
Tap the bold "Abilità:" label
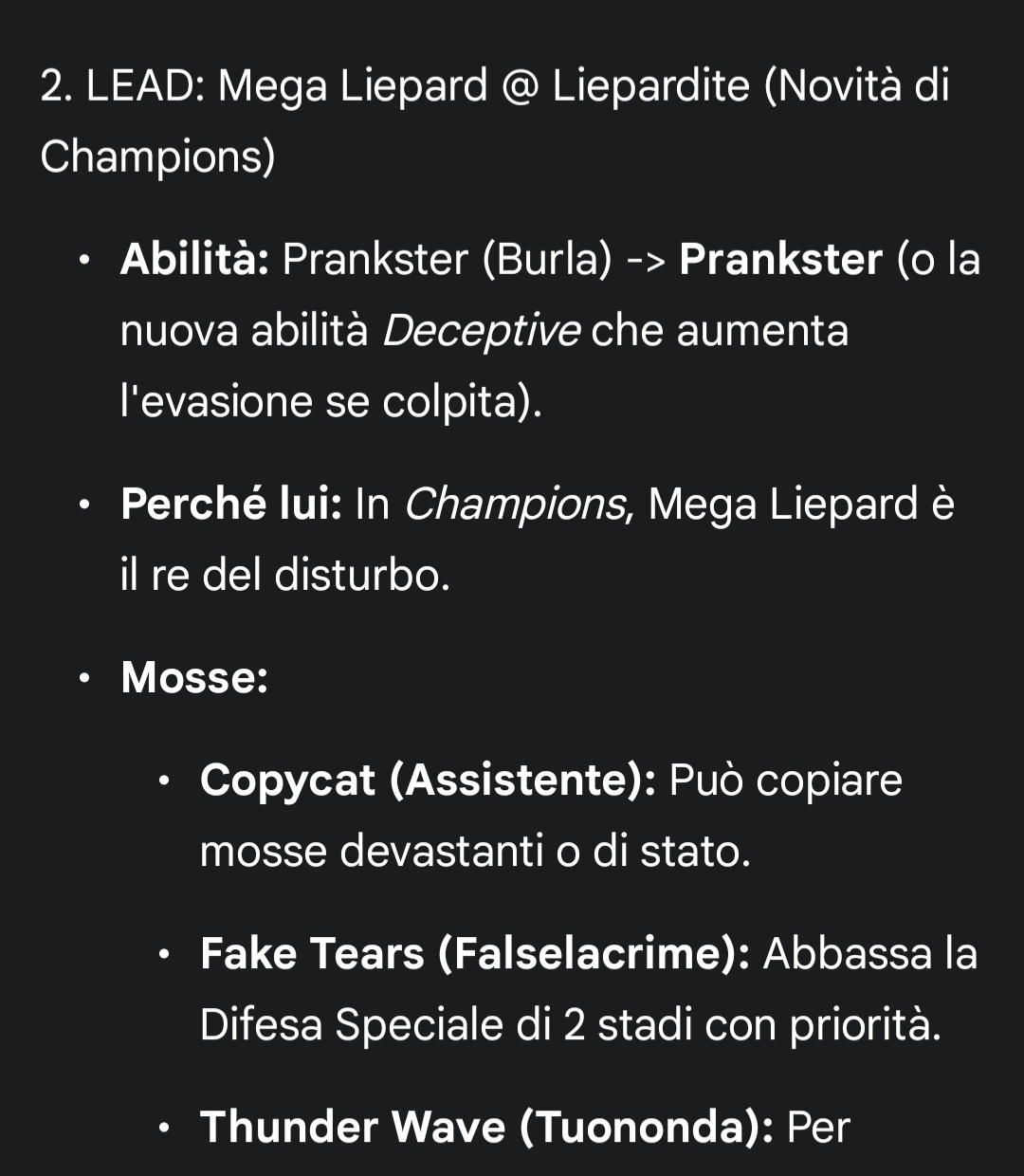tap(195, 259)
